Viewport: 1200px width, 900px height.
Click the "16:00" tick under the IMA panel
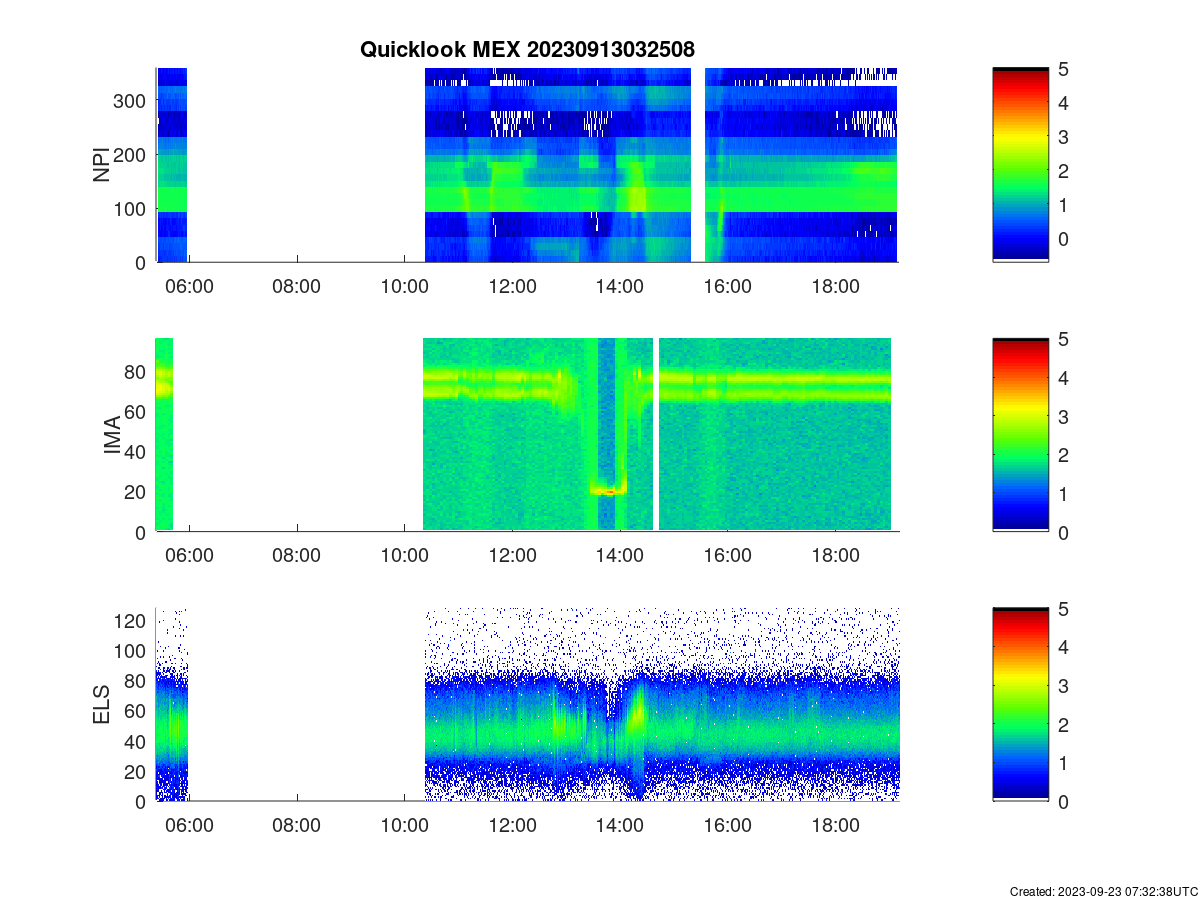coord(728,556)
